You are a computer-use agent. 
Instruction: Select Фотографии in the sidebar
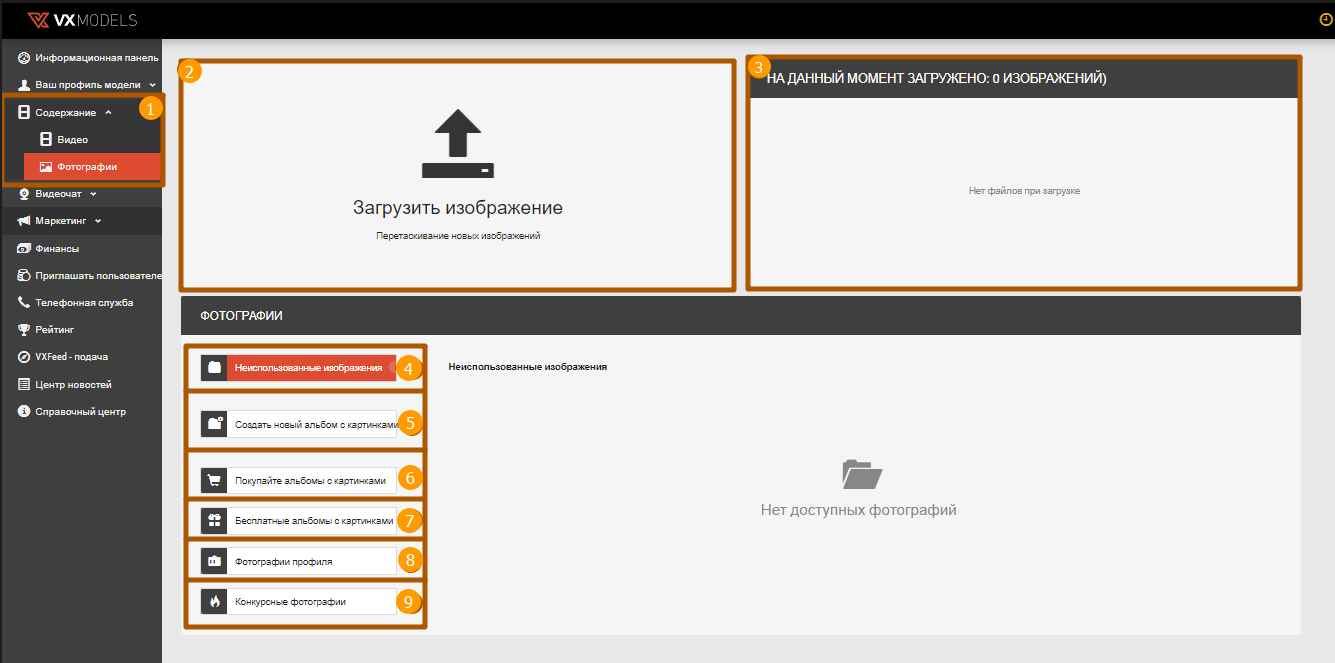(x=87, y=167)
